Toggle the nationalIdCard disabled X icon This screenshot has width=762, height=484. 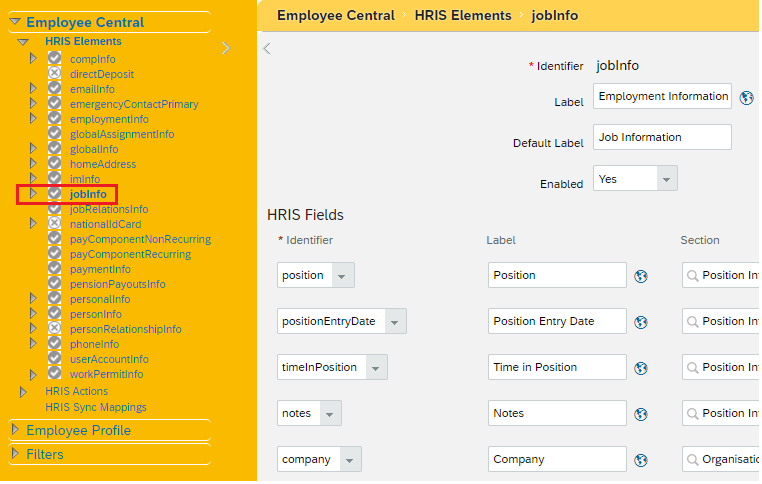coord(54,224)
